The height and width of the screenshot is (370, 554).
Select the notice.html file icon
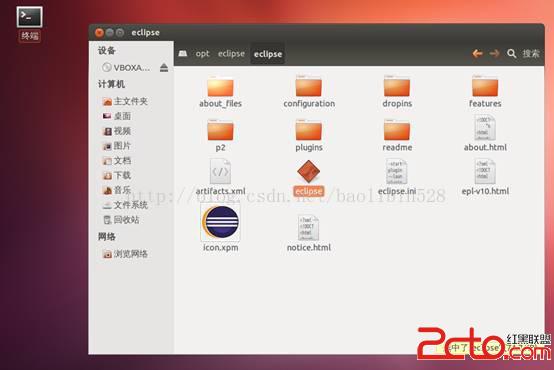[308, 228]
